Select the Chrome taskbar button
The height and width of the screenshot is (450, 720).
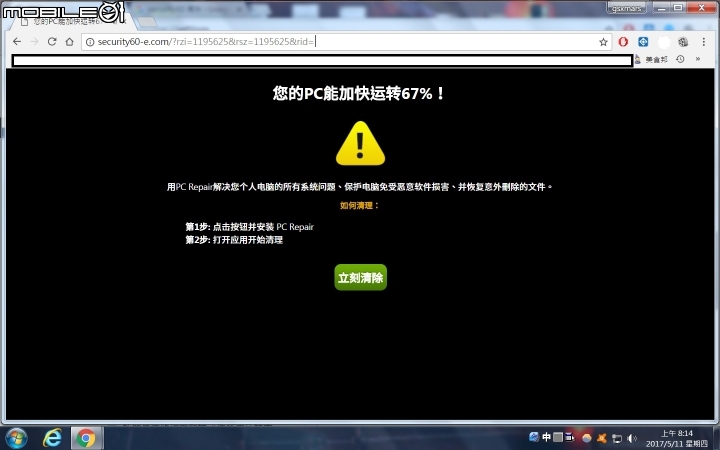coord(86,438)
